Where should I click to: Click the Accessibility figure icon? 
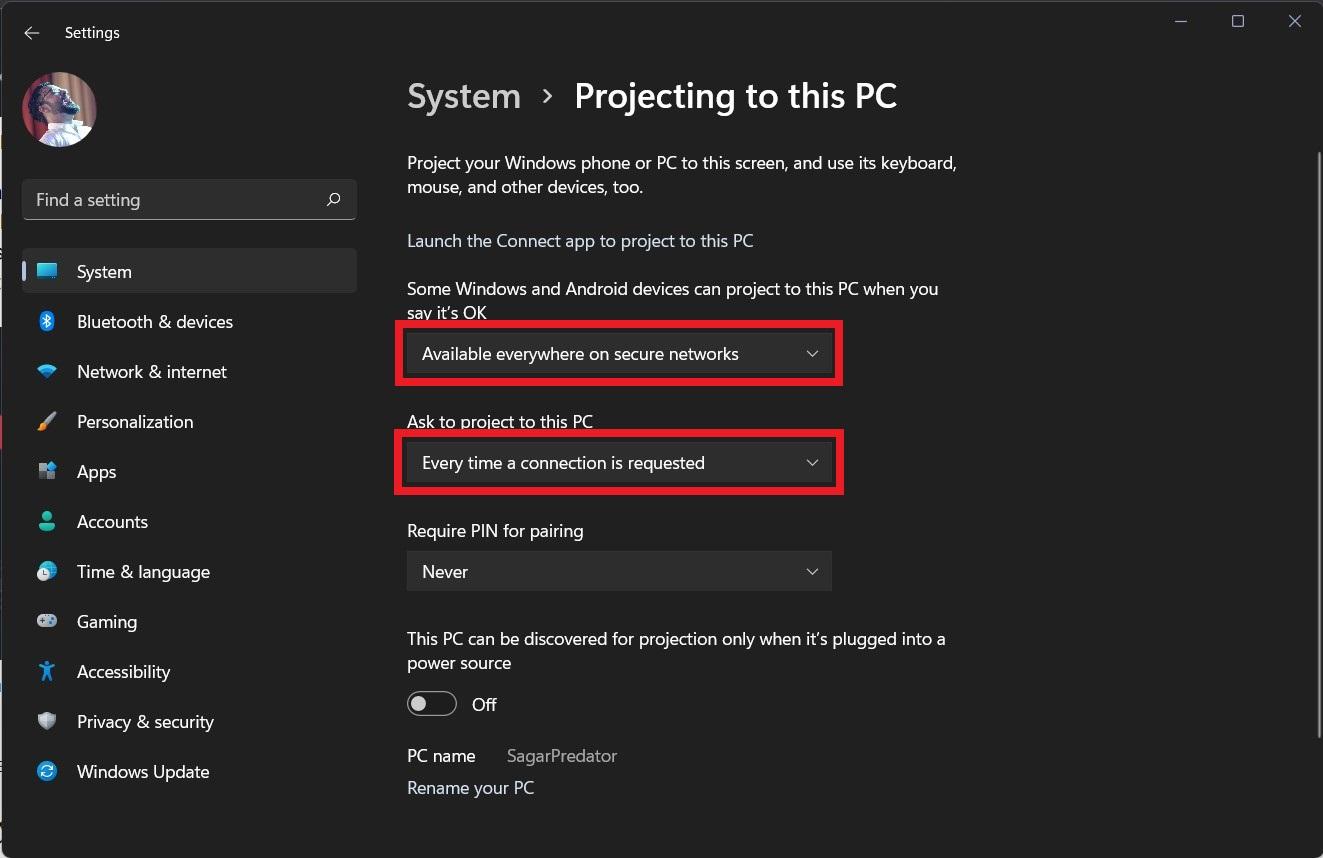click(47, 672)
